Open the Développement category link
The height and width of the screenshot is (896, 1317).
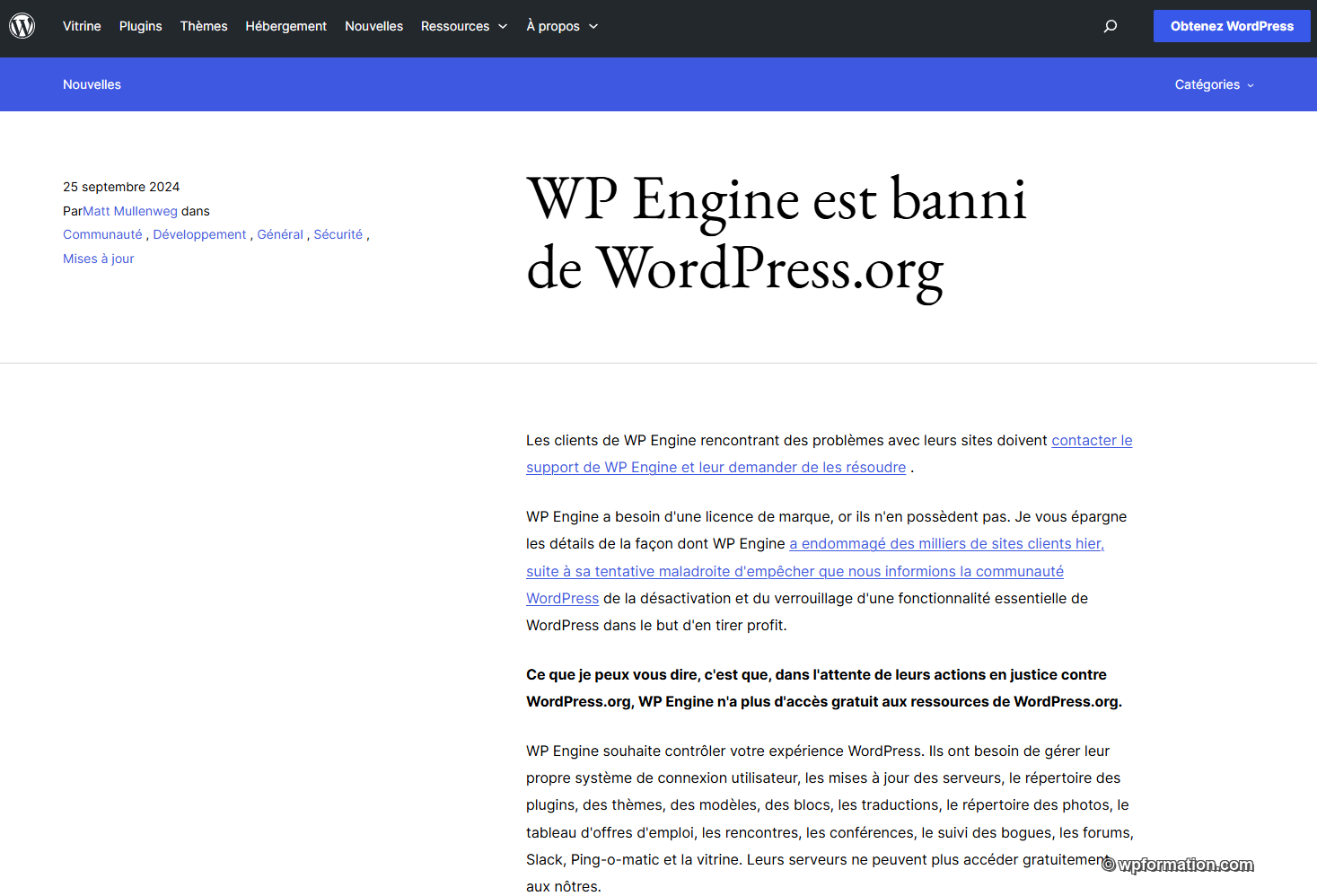click(x=199, y=234)
